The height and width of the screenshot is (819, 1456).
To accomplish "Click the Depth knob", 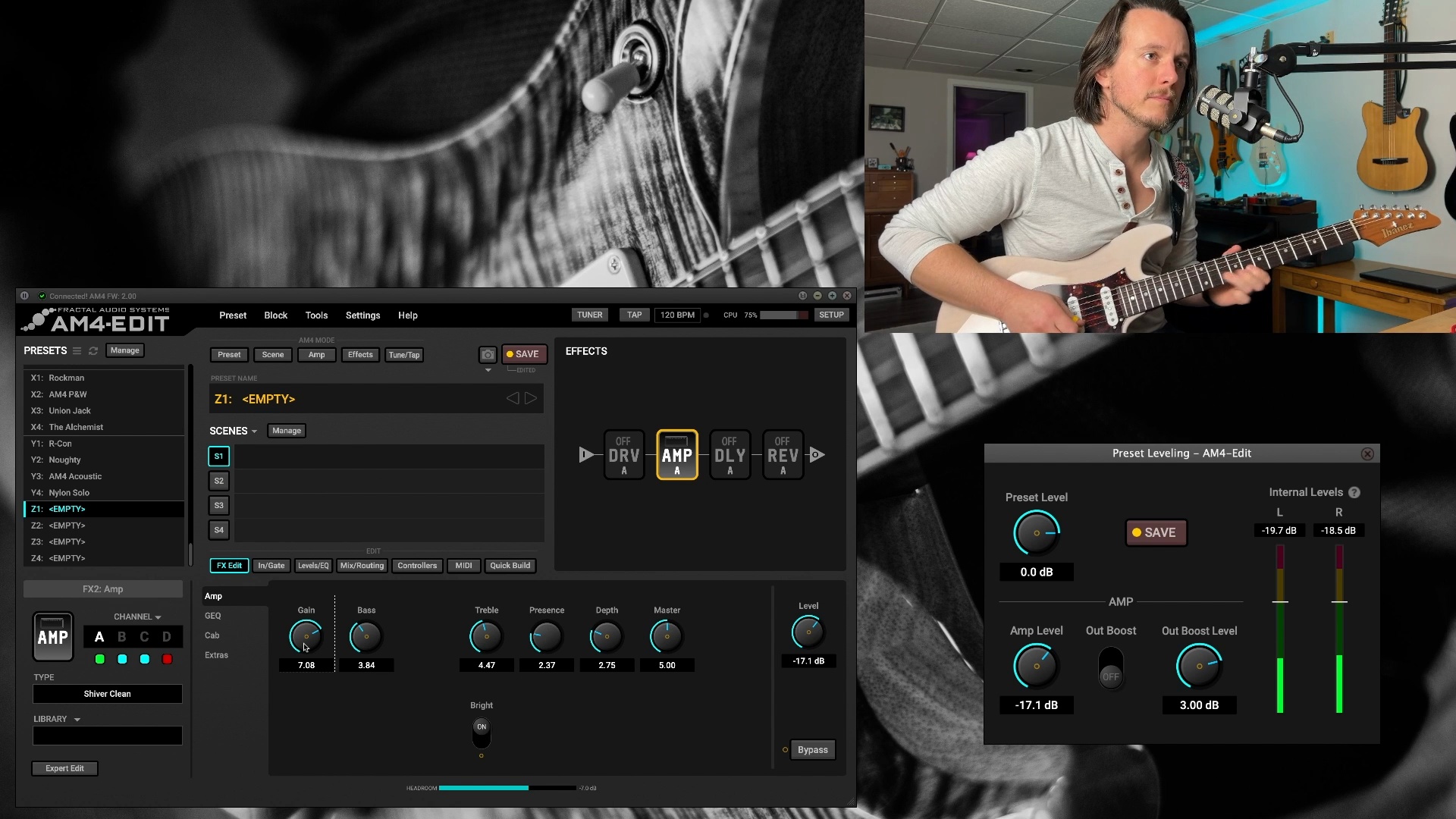I will click(x=607, y=636).
